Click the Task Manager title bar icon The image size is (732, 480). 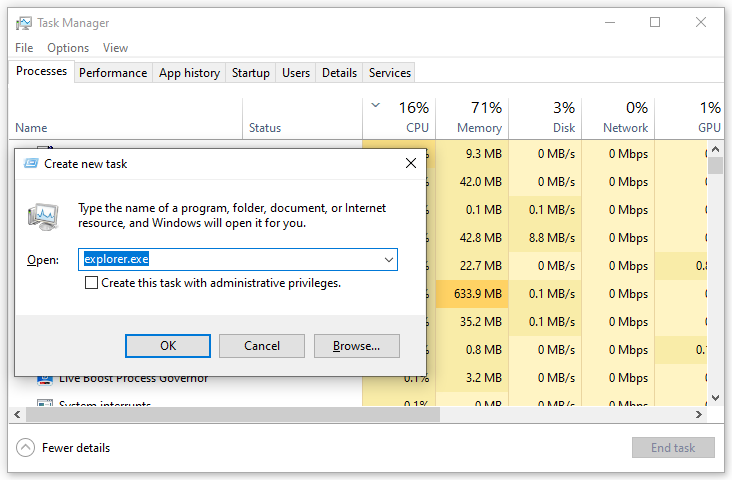coord(23,23)
